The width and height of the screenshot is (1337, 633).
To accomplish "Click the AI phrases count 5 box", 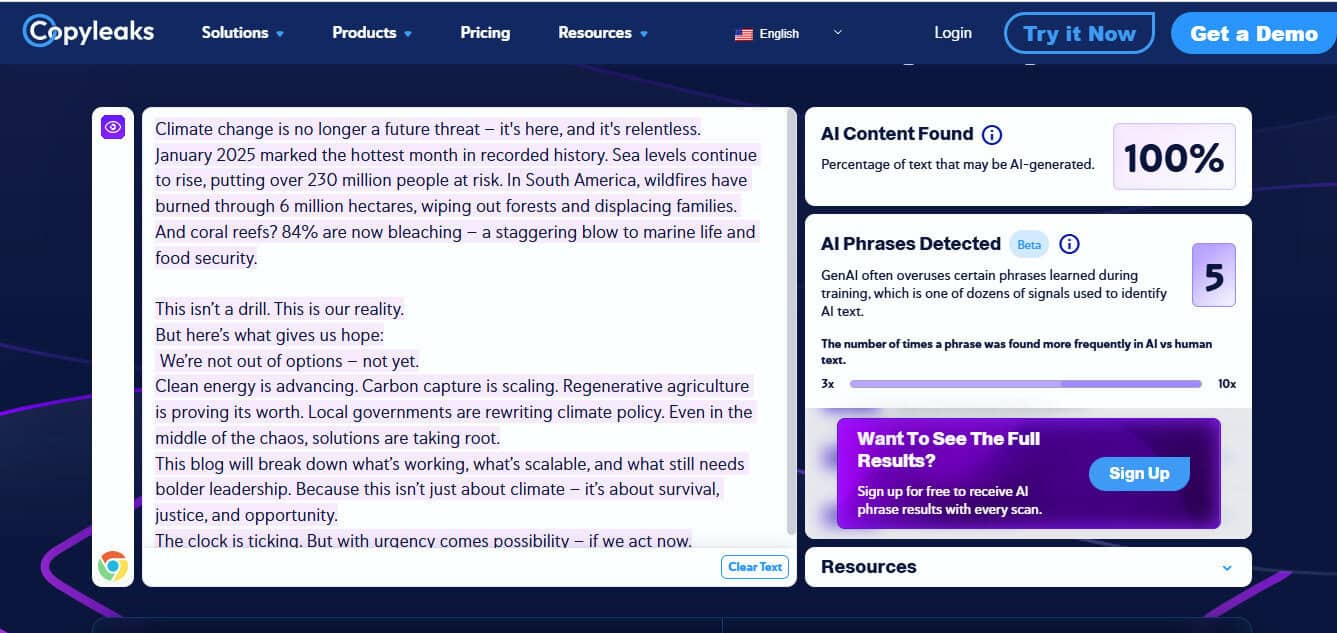I will 1214,275.
